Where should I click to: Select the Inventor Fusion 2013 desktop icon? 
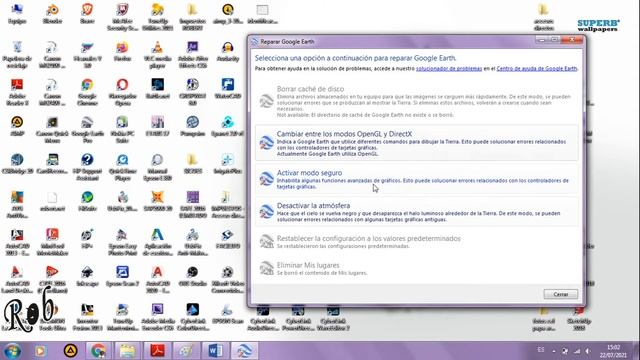tap(87, 318)
